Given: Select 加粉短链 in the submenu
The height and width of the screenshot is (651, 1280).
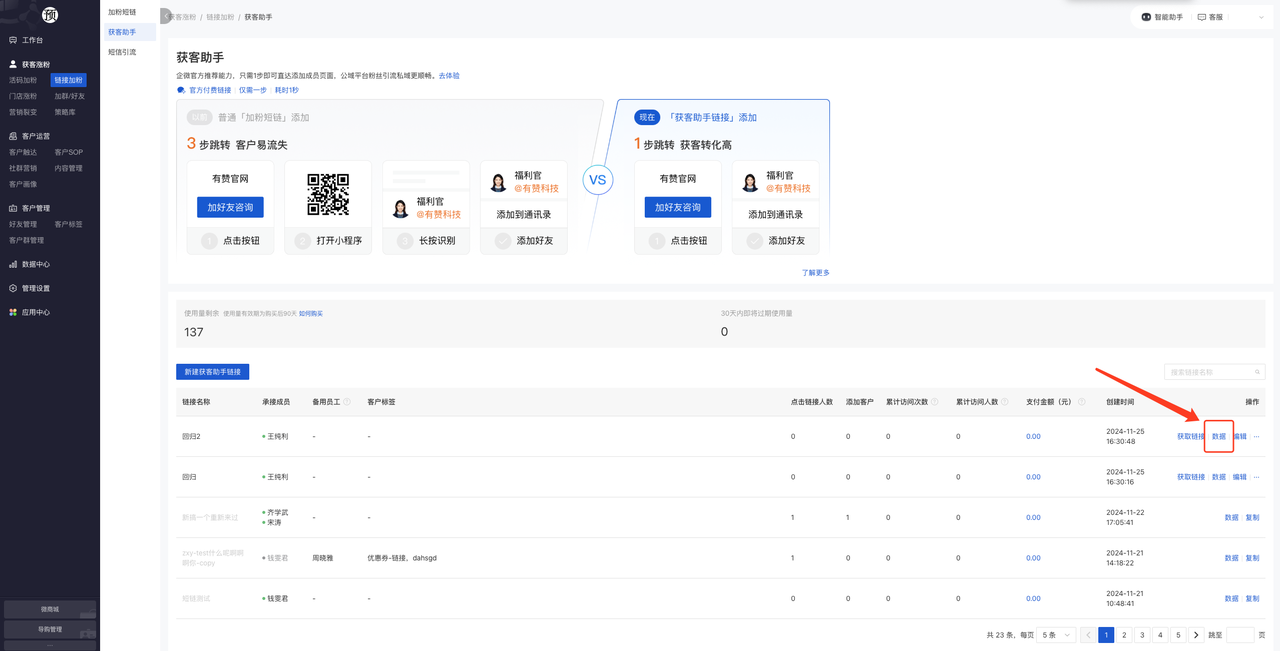Looking at the screenshot, I should [122, 12].
